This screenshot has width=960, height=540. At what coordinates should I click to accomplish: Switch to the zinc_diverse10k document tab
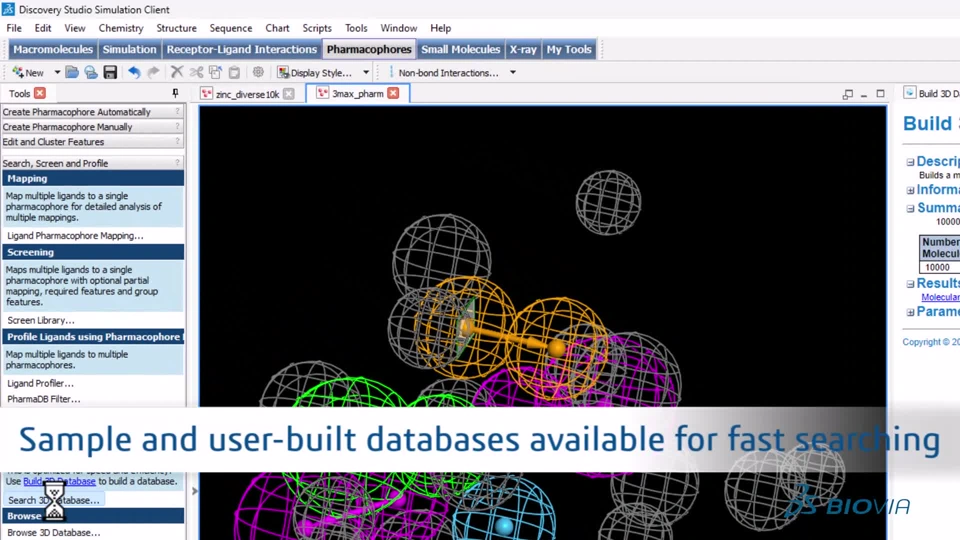click(247, 94)
